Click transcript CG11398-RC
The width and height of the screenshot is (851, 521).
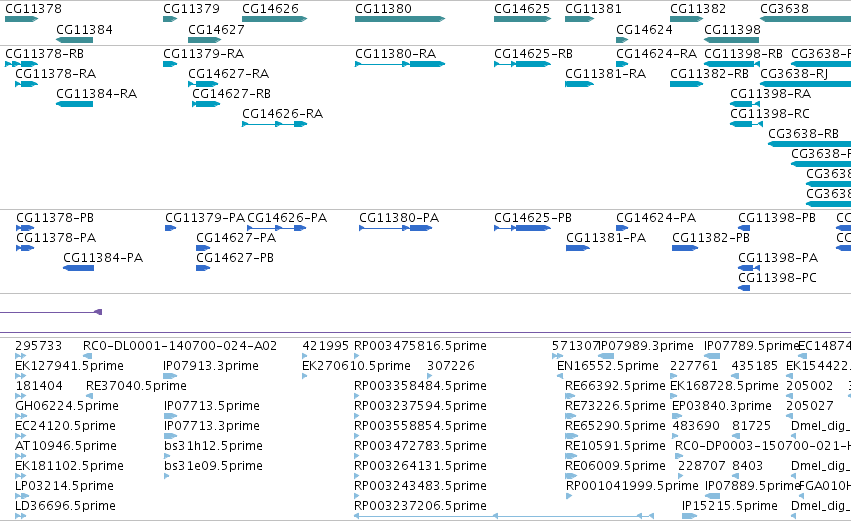(770, 114)
